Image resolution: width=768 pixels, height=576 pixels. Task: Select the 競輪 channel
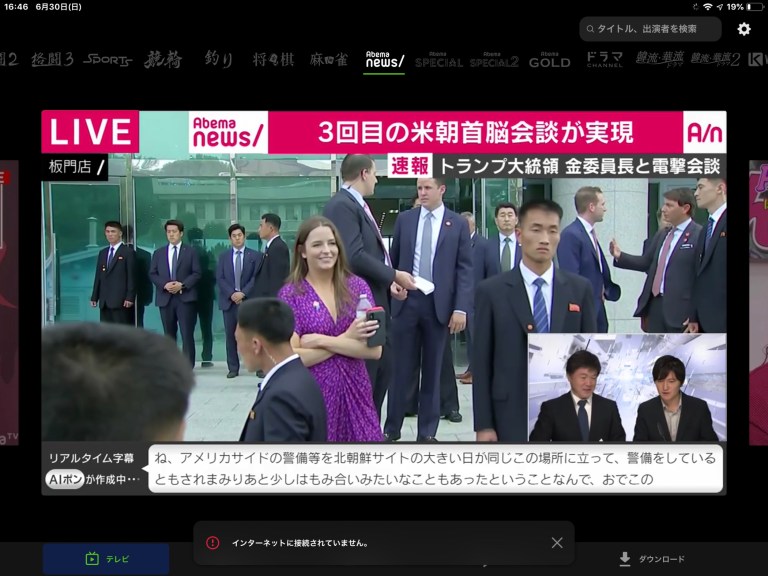(163, 60)
